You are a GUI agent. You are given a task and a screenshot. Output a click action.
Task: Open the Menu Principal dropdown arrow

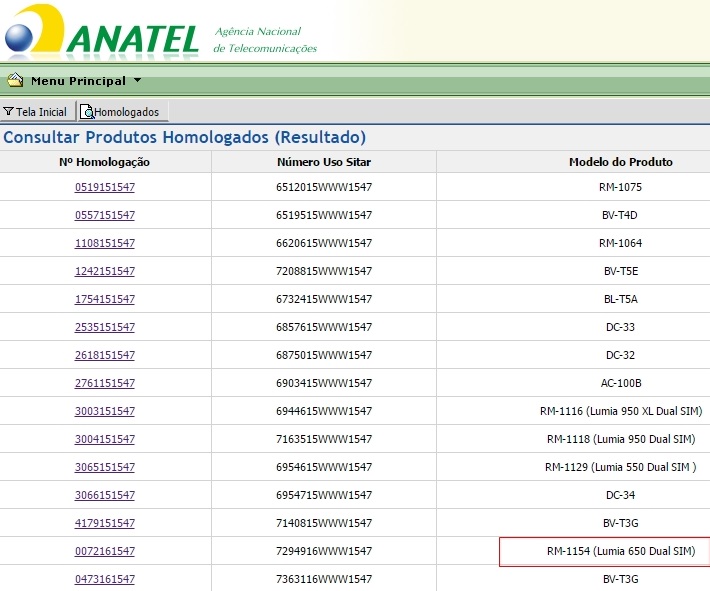point(138,80)
